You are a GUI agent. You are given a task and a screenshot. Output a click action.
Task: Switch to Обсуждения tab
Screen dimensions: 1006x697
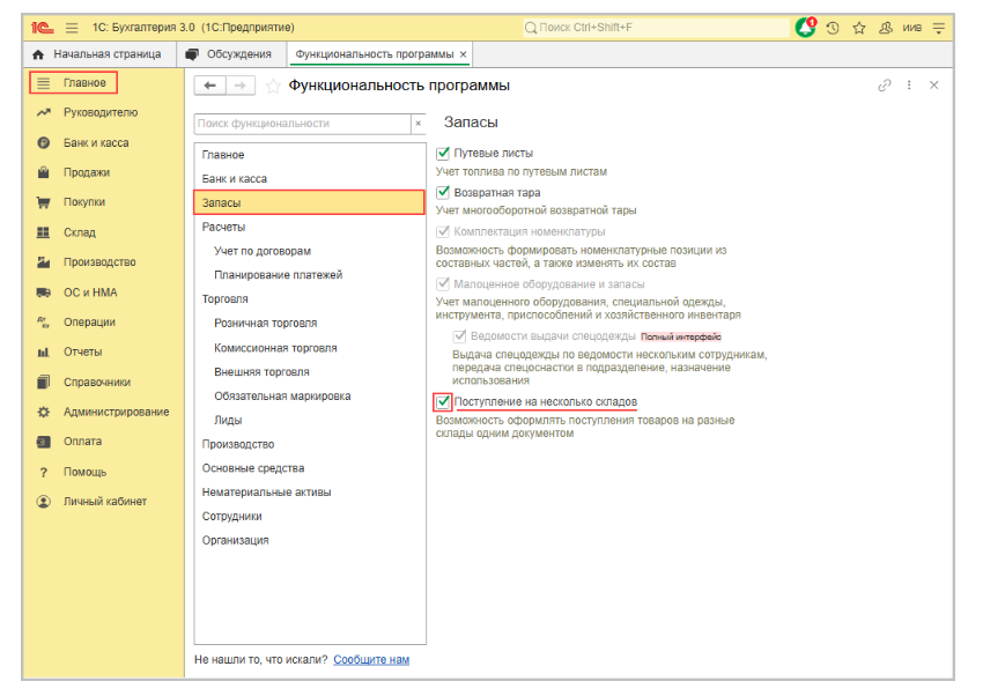230,55
